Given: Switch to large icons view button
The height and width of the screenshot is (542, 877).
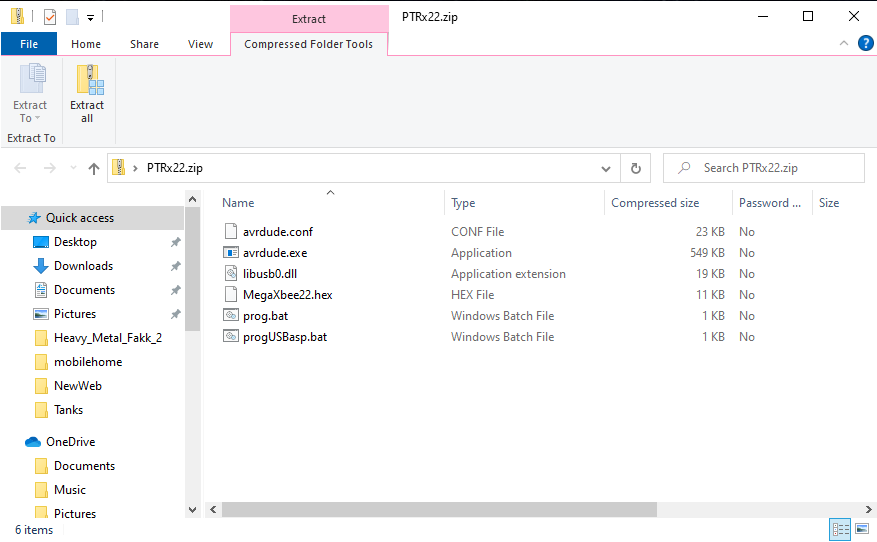Looking at the screenshot, I should click(x=862, y=529).
